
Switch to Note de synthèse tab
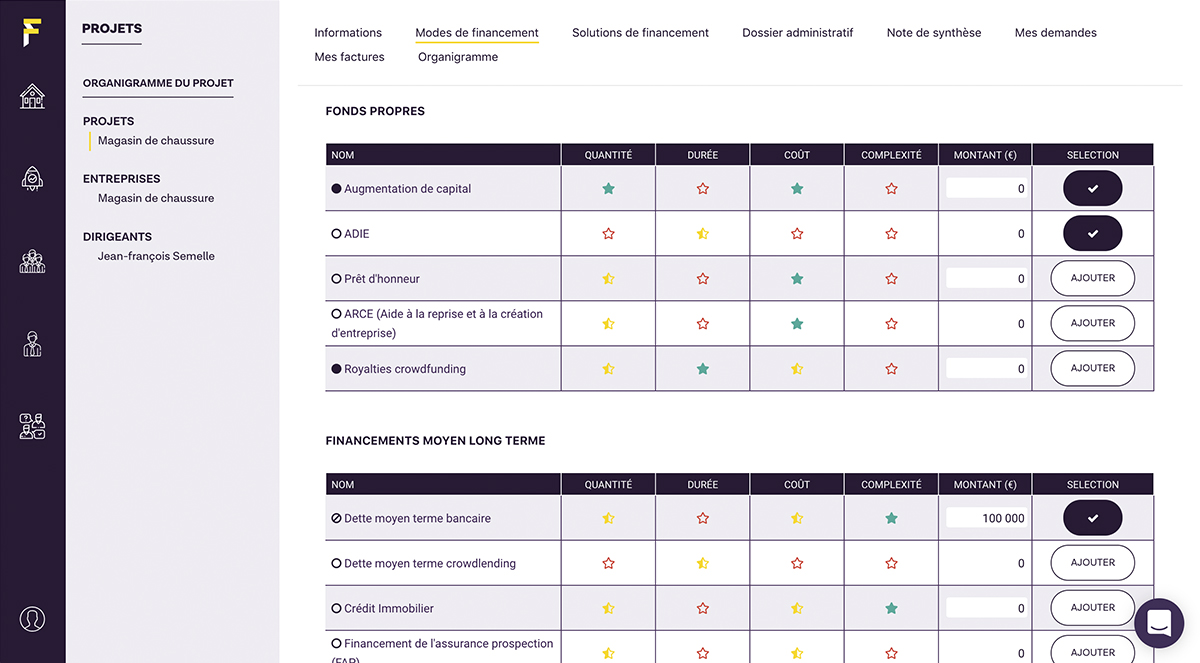point(934,33)
